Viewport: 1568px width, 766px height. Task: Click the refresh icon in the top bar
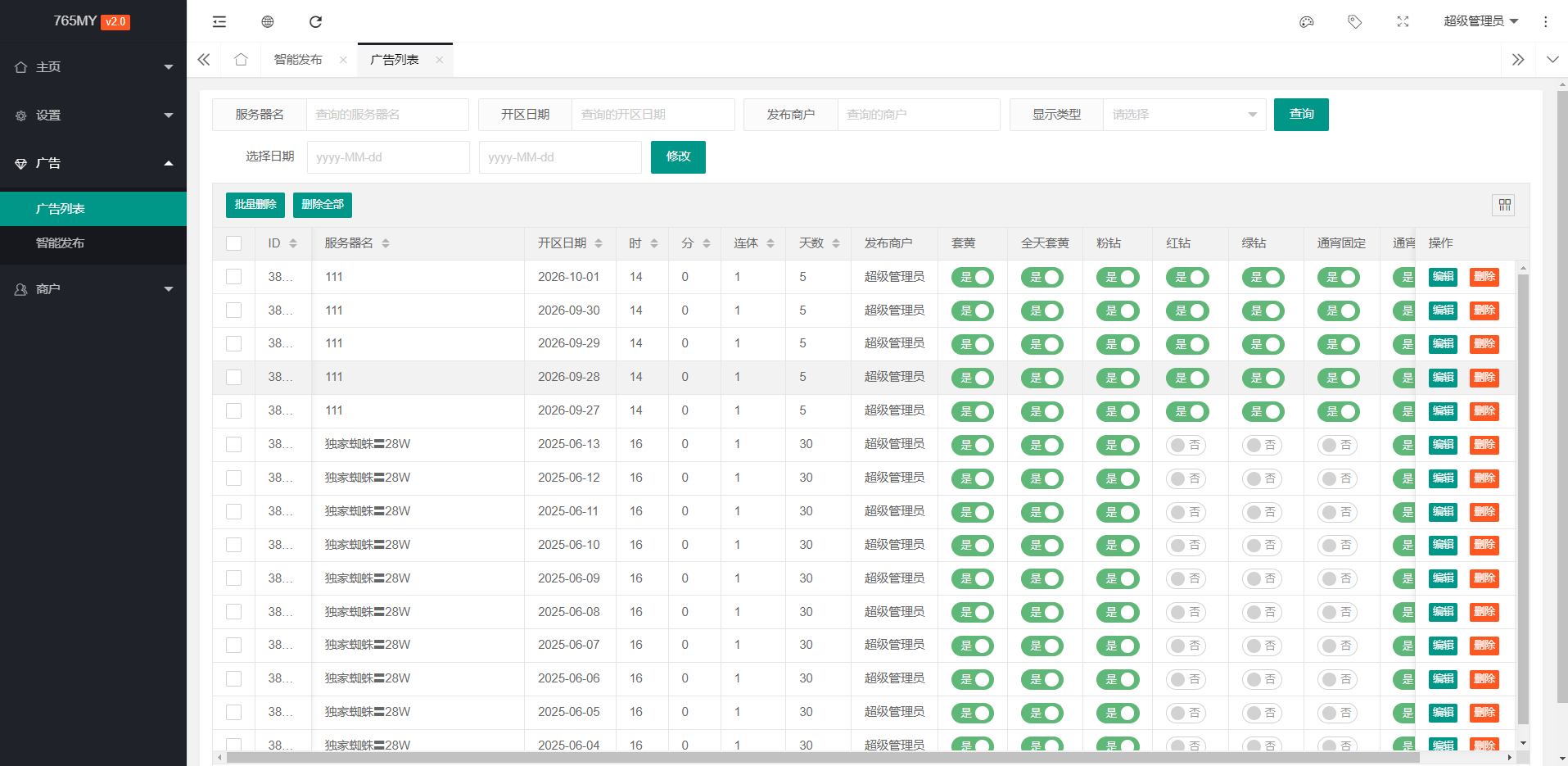pyautogui.click(x=315, y=21)
